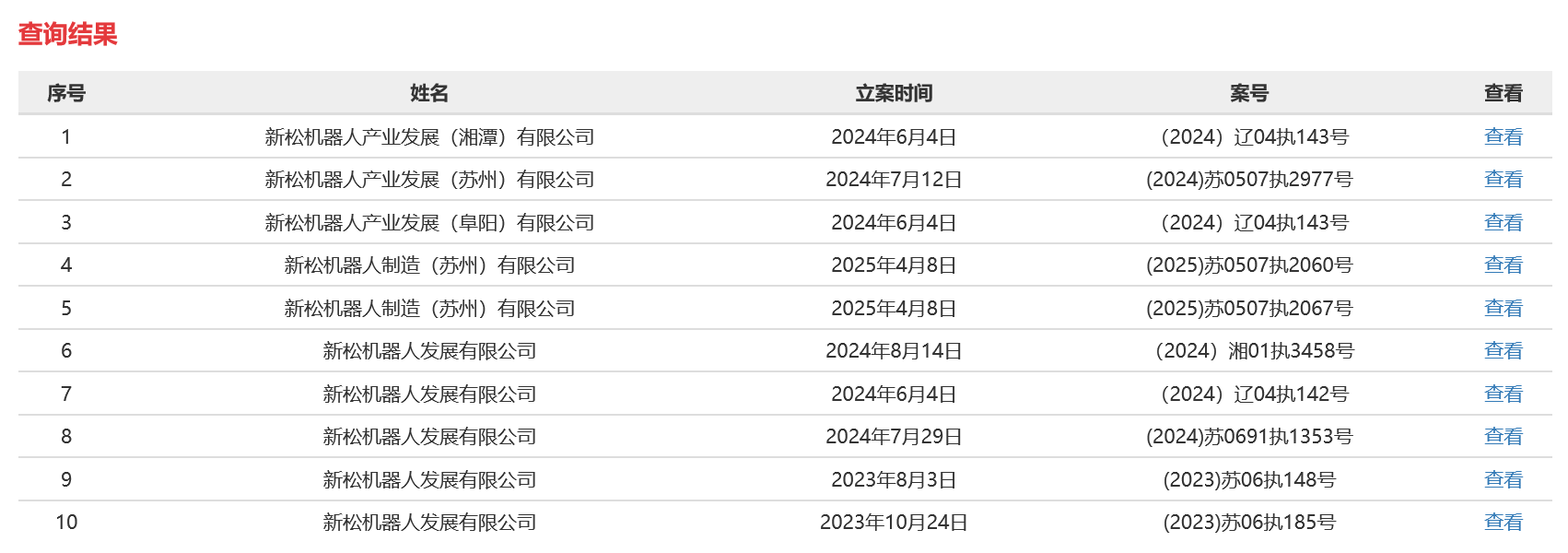Image resolution: width=1568 pixels, height=553 pixels.
Task: Click the date 2024年7月12日 cell
Action: pos(894,179)
